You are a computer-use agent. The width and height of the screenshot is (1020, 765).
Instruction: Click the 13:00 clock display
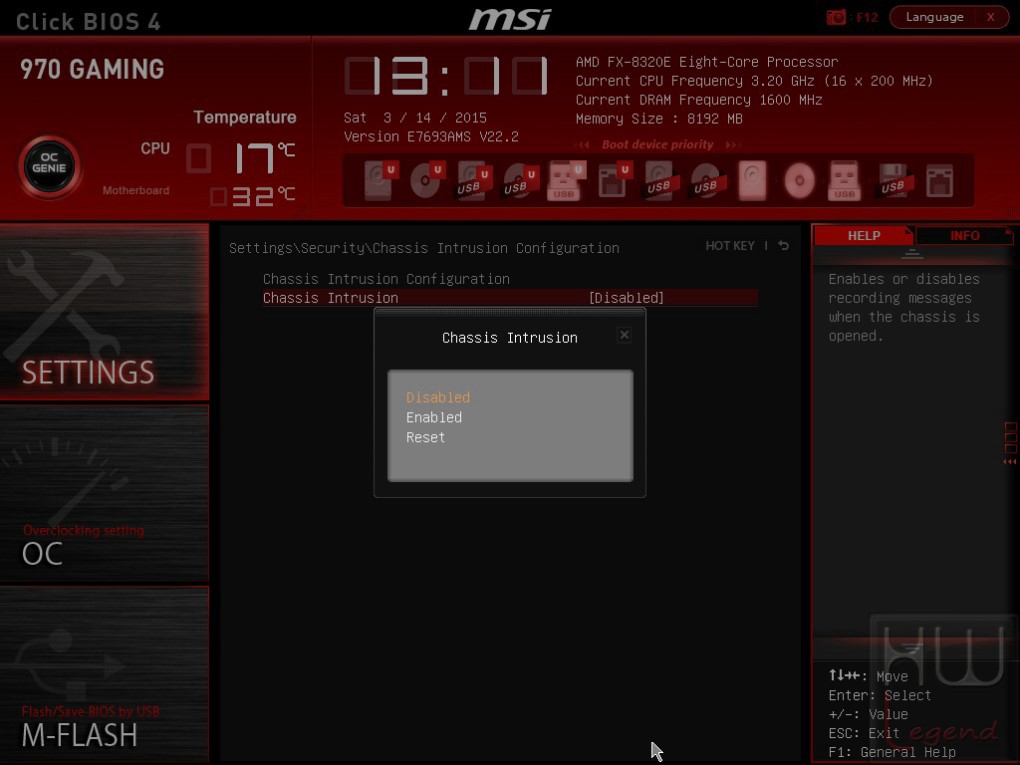coord(446,76)
